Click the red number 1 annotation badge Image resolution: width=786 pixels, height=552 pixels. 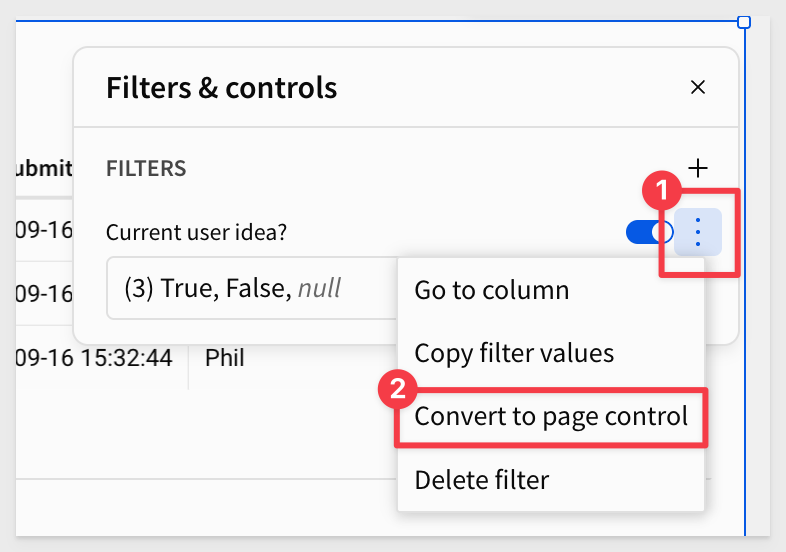point(662,190)
